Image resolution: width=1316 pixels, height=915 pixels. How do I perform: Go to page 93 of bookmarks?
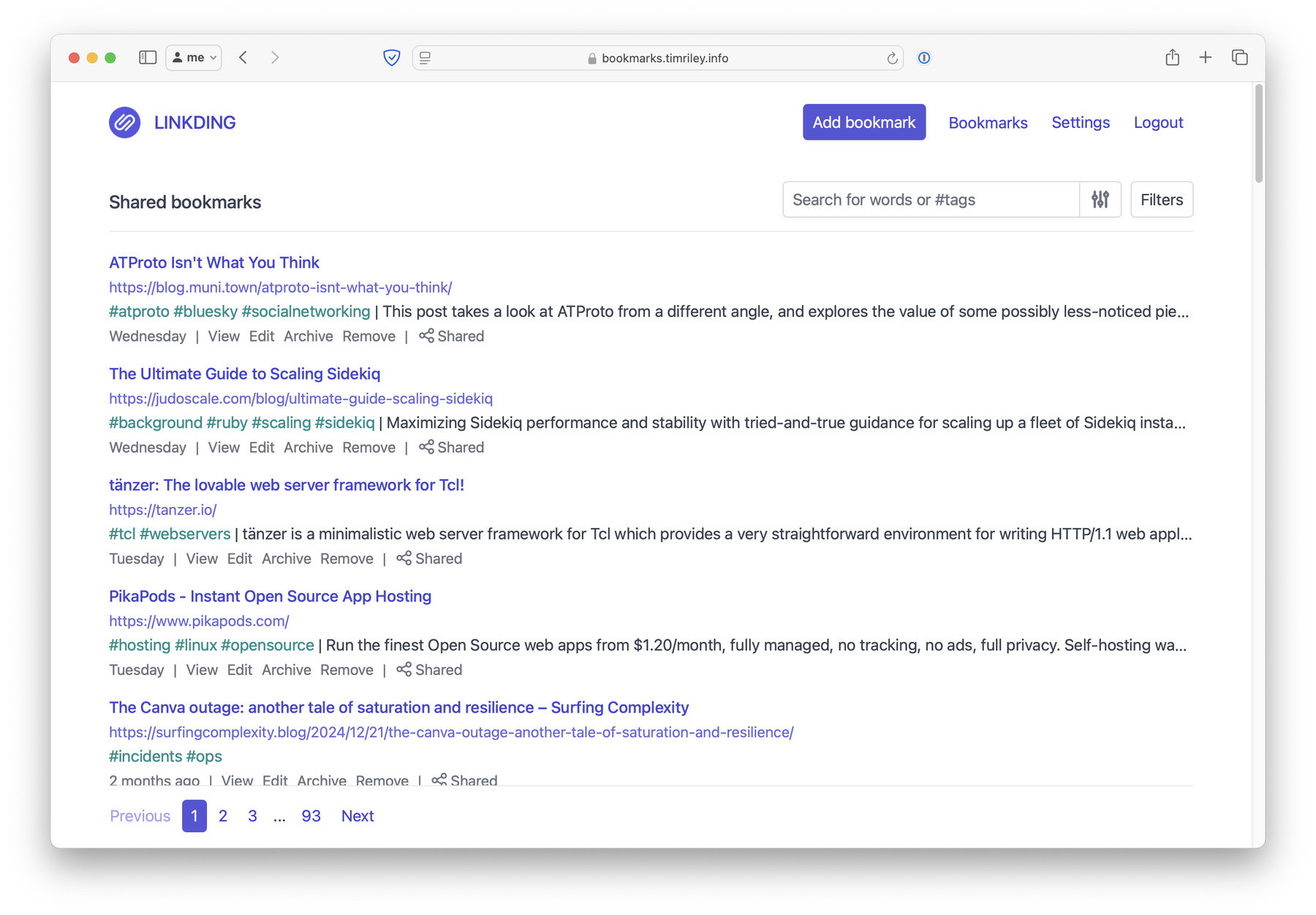(x=311, y=816)
